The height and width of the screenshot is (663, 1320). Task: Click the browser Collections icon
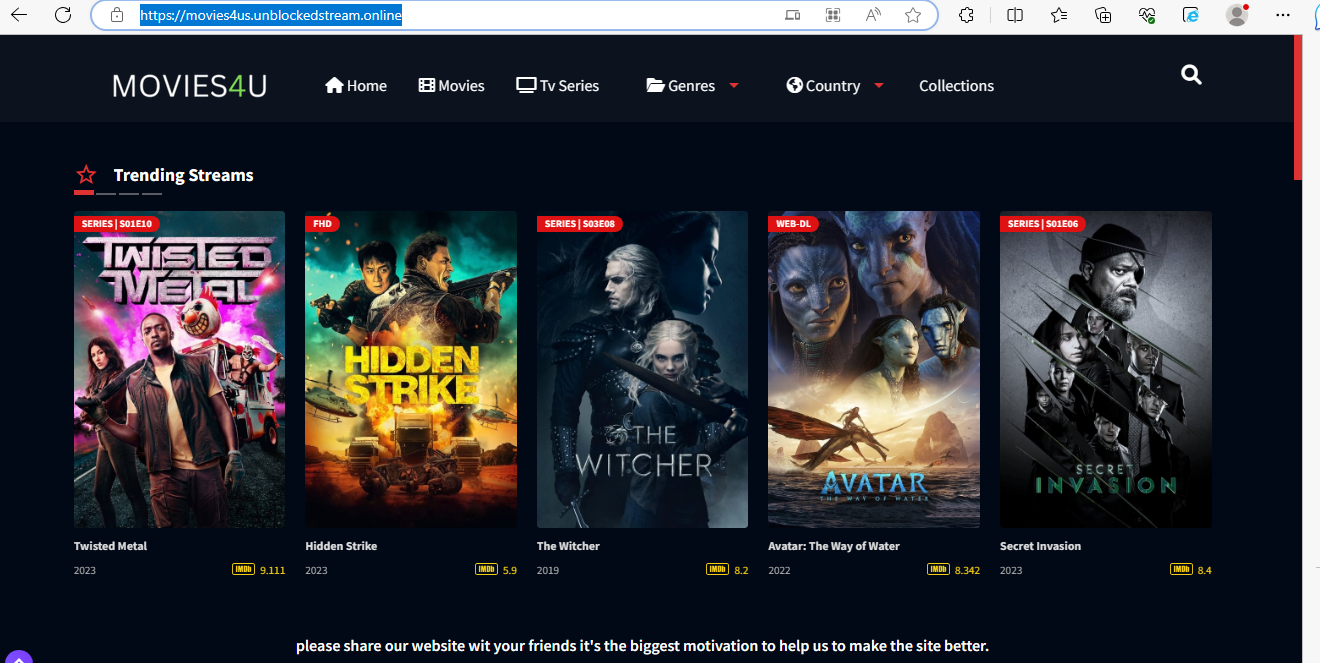[1102, 15]
